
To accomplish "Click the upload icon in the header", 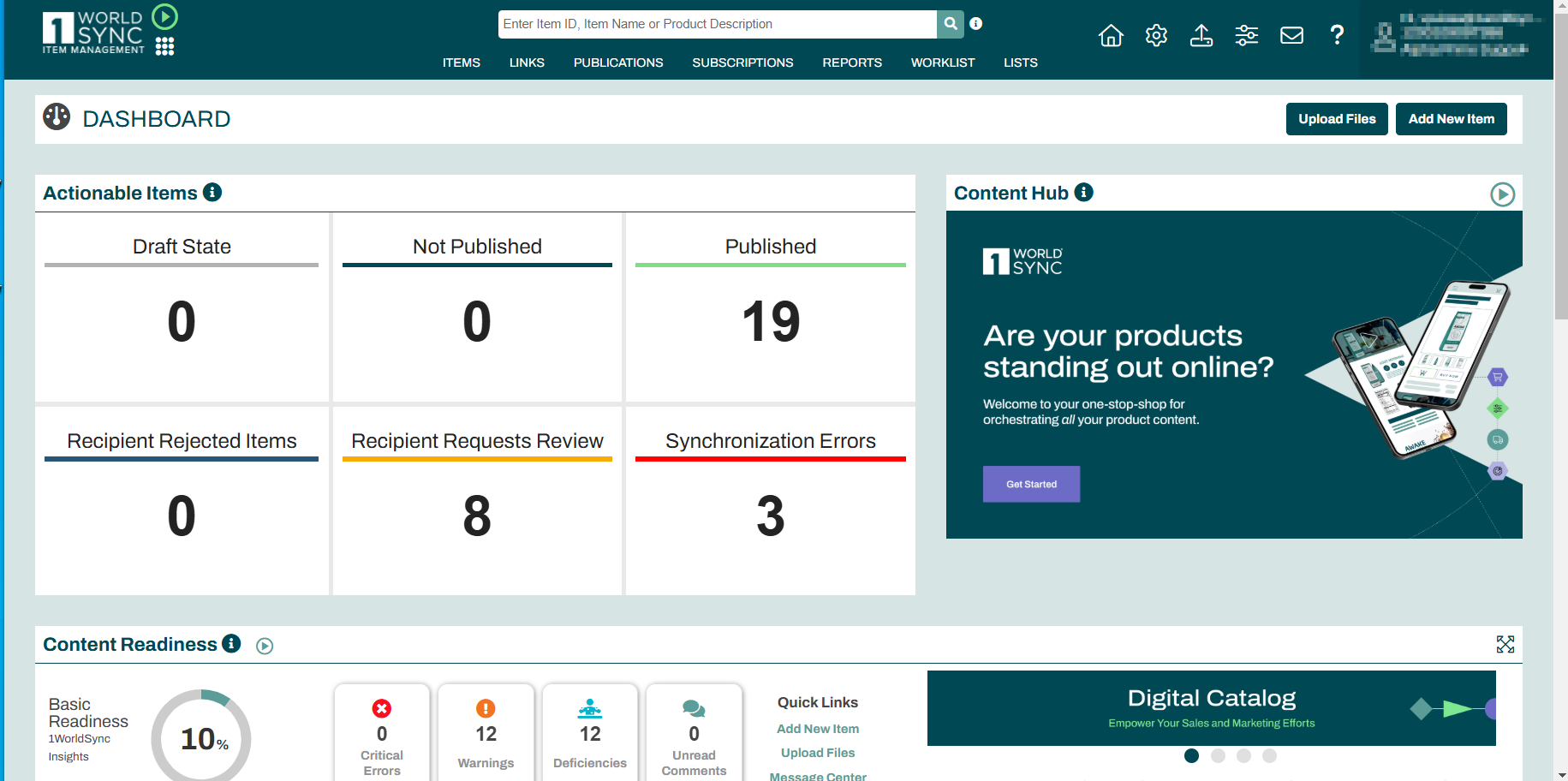I will click(x=1201, y=35).
